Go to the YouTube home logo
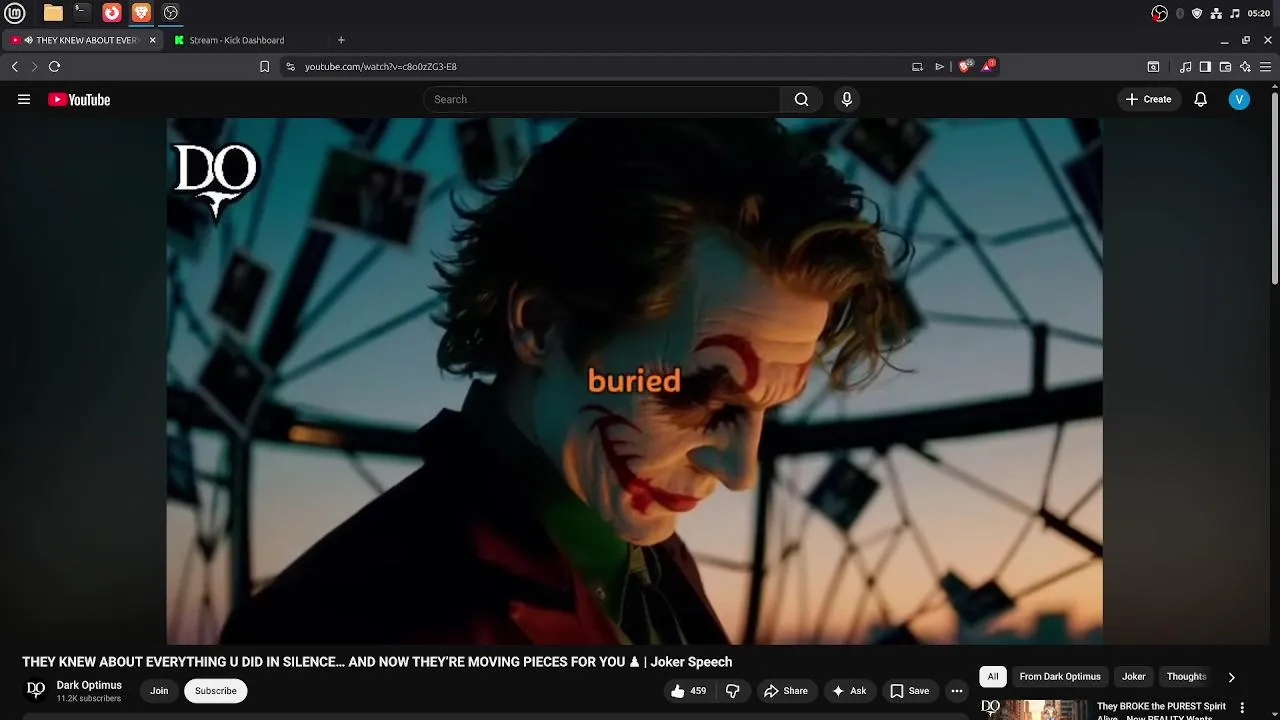The image size is (1280, 720). tap(79, 99)
